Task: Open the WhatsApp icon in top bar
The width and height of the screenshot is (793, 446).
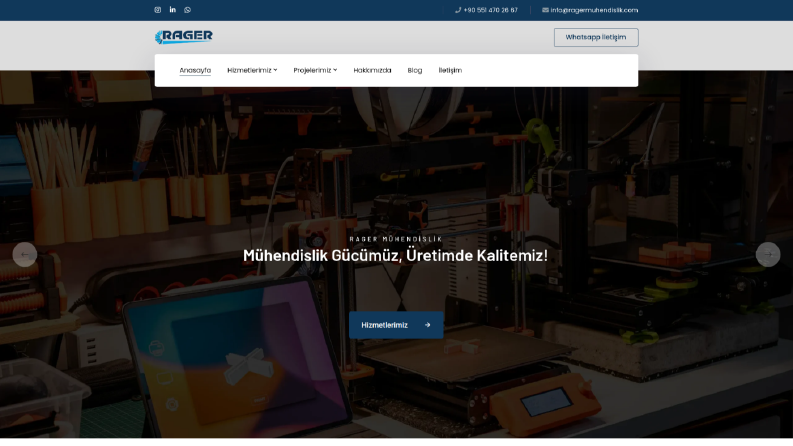Action: coord(188,10)
